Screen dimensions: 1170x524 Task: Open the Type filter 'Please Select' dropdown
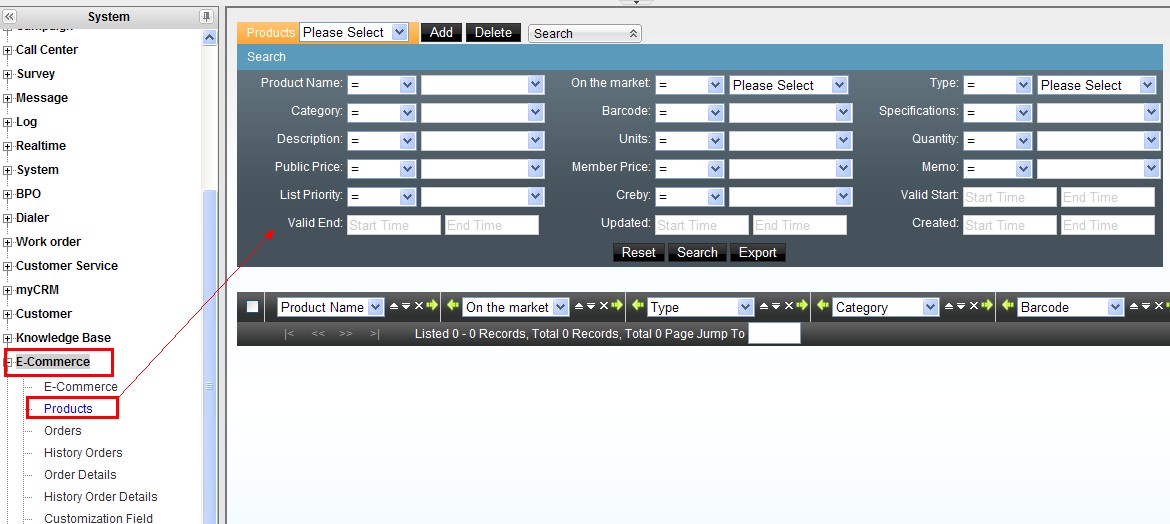click(x=1096, y=85)
